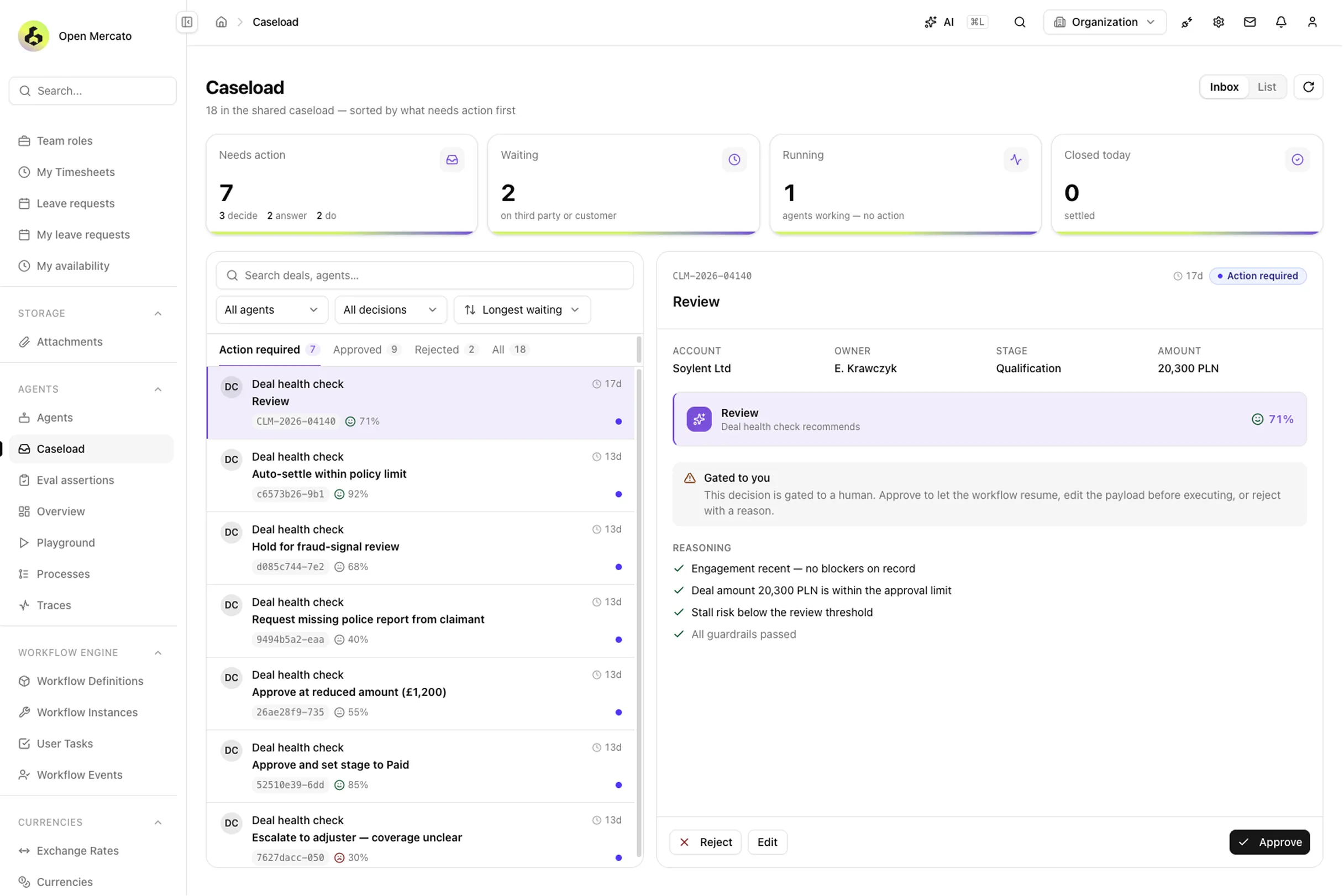
Task: Click the Closed today checkmark icon
Action: [1298, 160]
